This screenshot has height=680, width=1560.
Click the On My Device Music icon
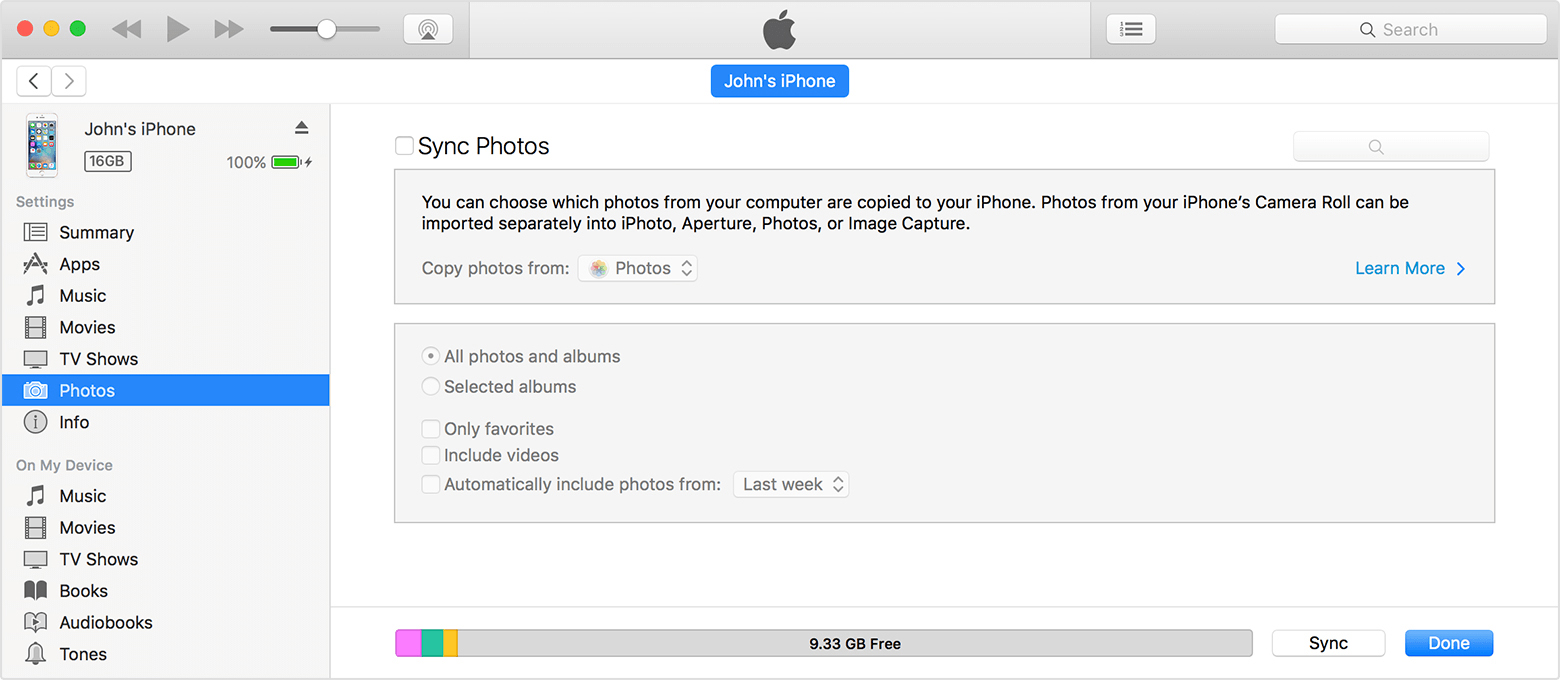tap(35, 496)
